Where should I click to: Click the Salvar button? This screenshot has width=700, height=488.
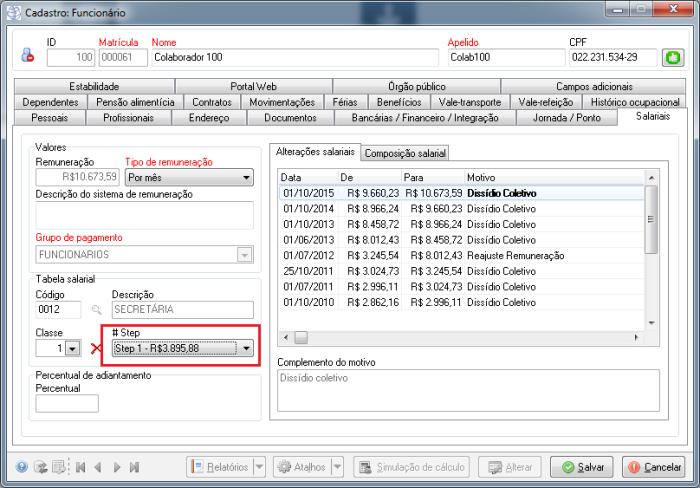click(x=583, y=467)
